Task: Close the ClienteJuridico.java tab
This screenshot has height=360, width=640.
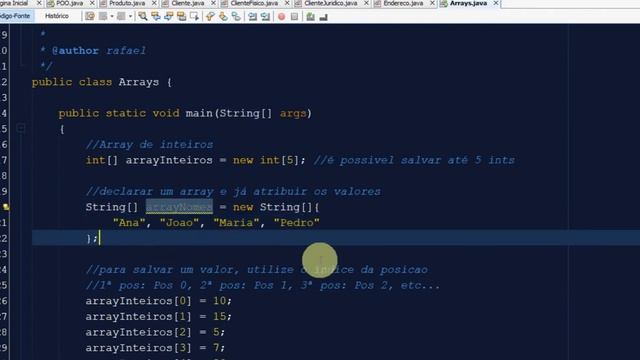Action: [x=366, y=3]
